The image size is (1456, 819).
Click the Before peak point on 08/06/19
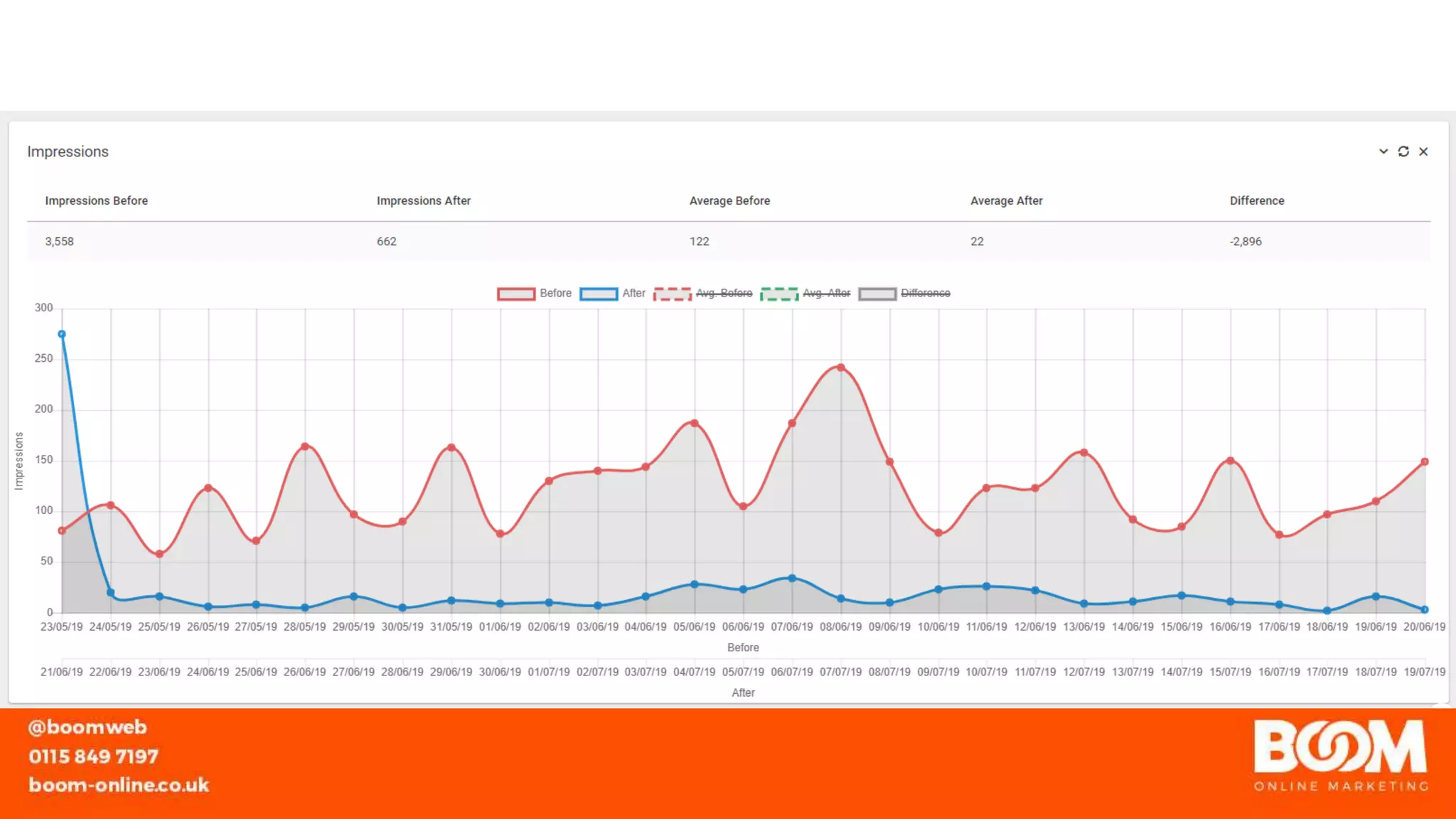840,368
